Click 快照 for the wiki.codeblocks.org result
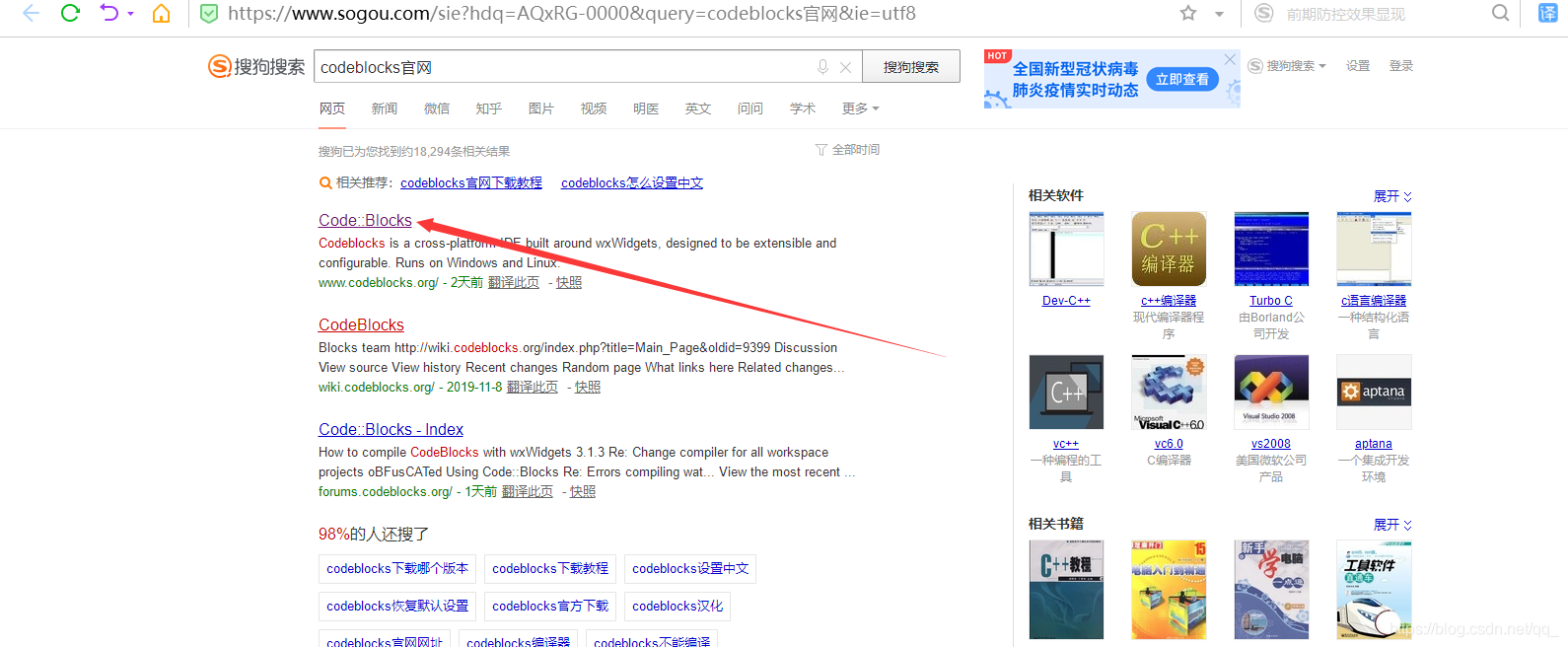Image resolution: width=1568 pixels, height=647 pixels. pos(588,387)
